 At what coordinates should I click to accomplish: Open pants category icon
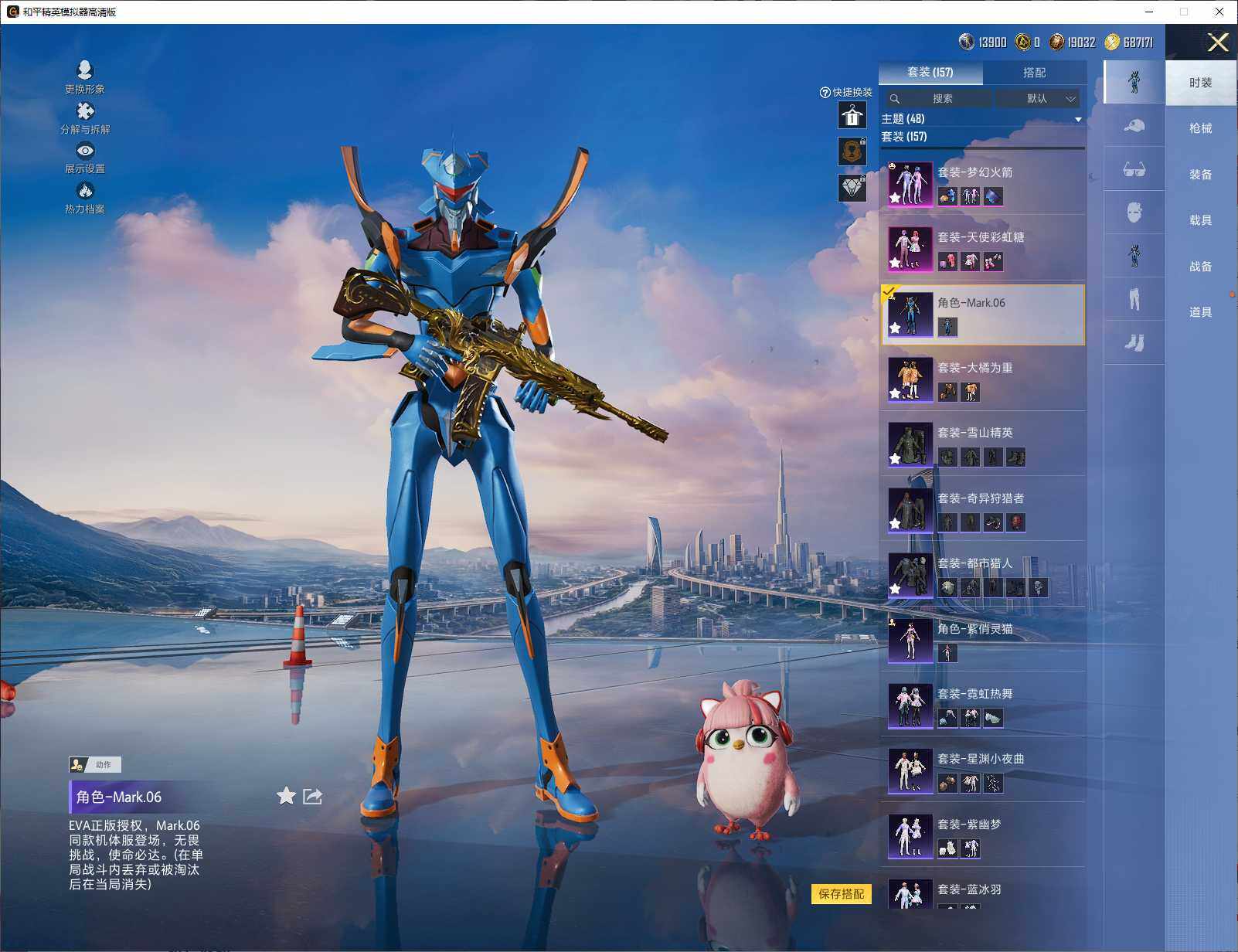pos(1134,299)
